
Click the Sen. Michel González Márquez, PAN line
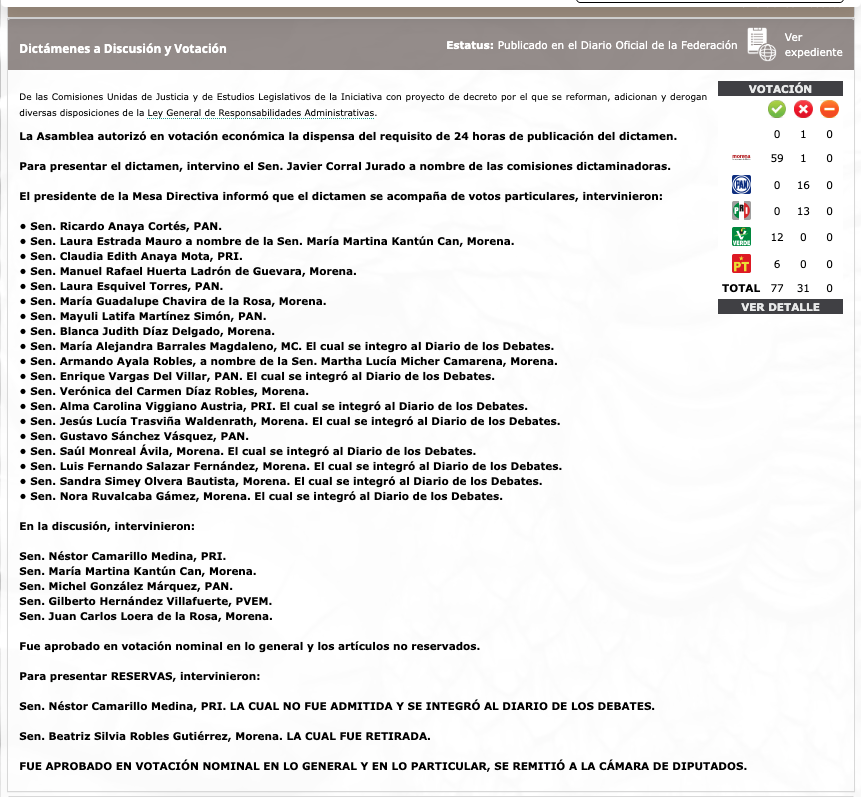[x=126, y=587]
